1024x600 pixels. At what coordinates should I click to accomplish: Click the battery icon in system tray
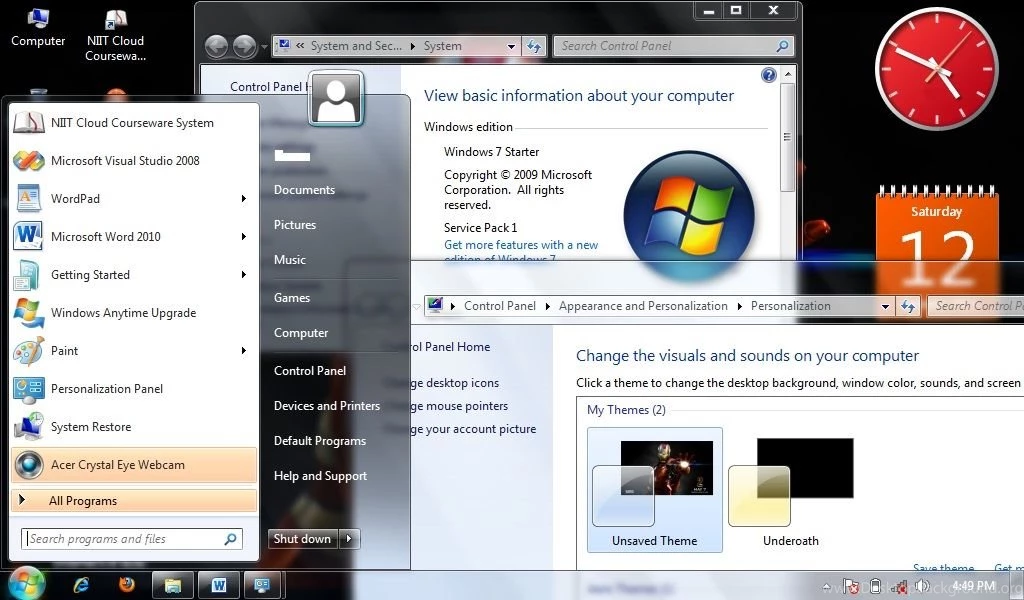click(x=876, y=586)
